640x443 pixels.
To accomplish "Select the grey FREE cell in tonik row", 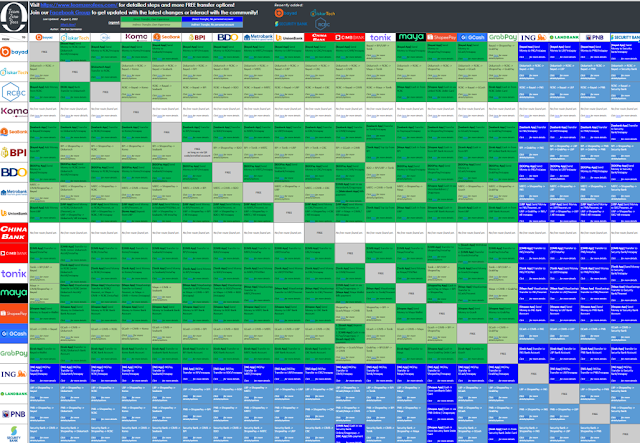I will 380,273.
